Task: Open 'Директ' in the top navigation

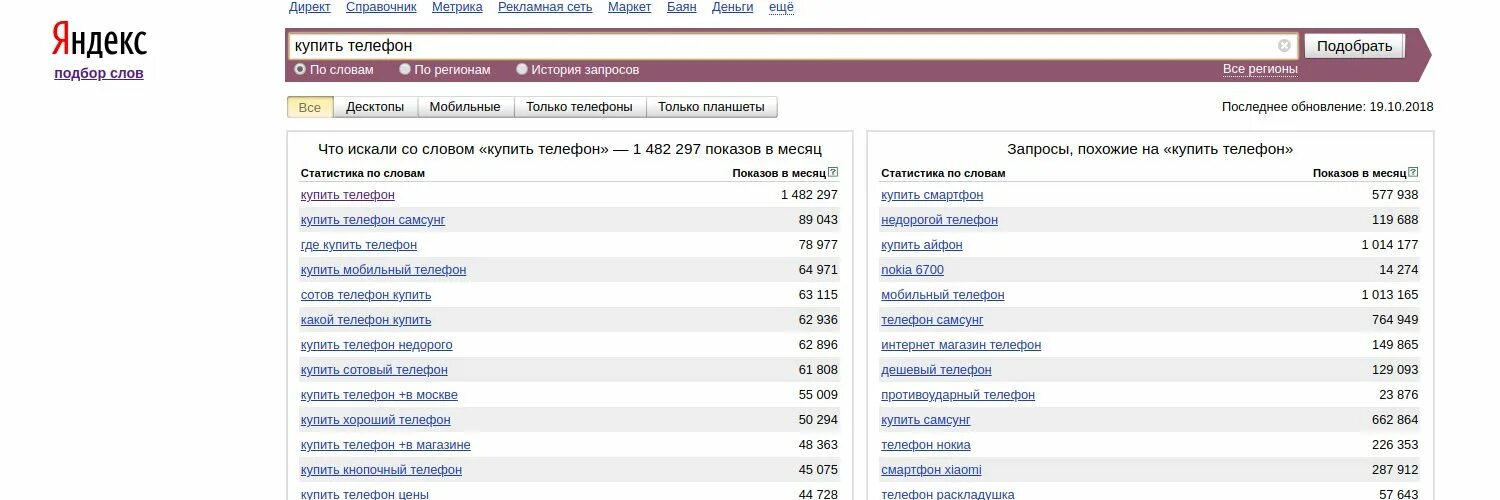Action: coord(310,7)
